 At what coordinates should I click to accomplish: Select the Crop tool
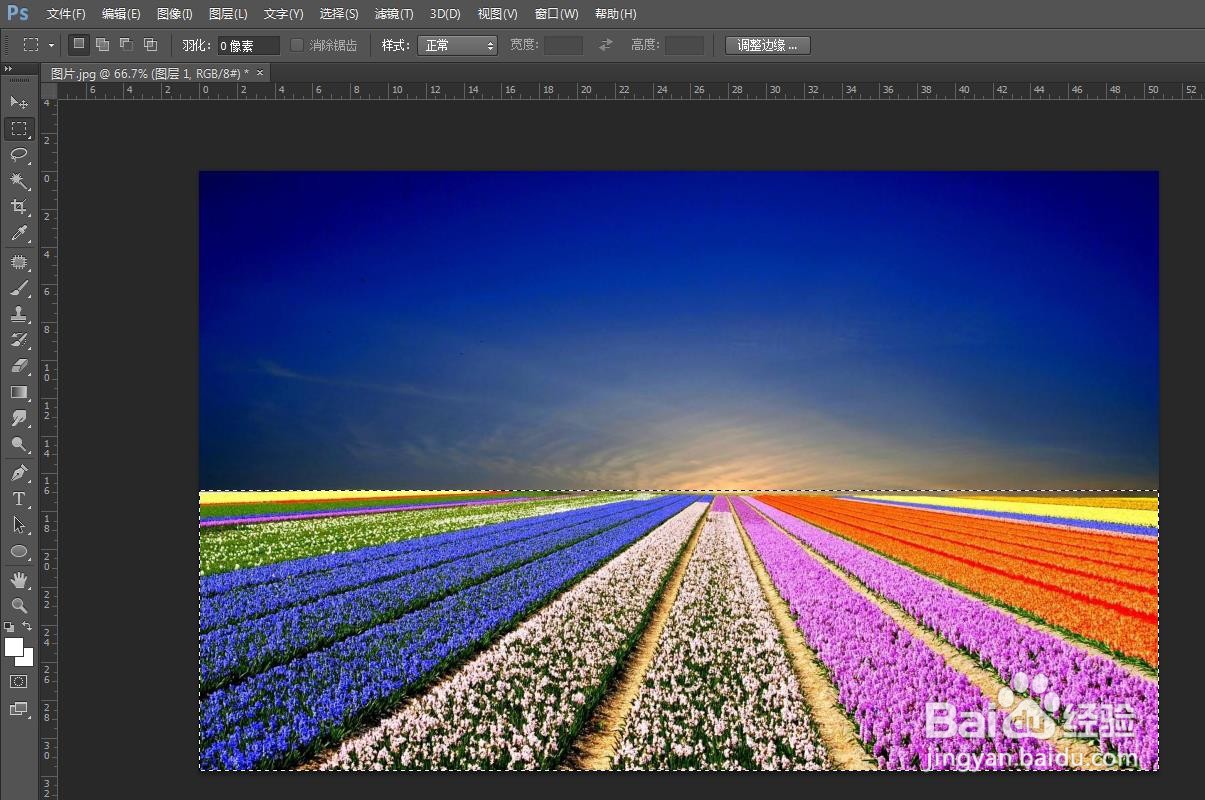point(19,207)
